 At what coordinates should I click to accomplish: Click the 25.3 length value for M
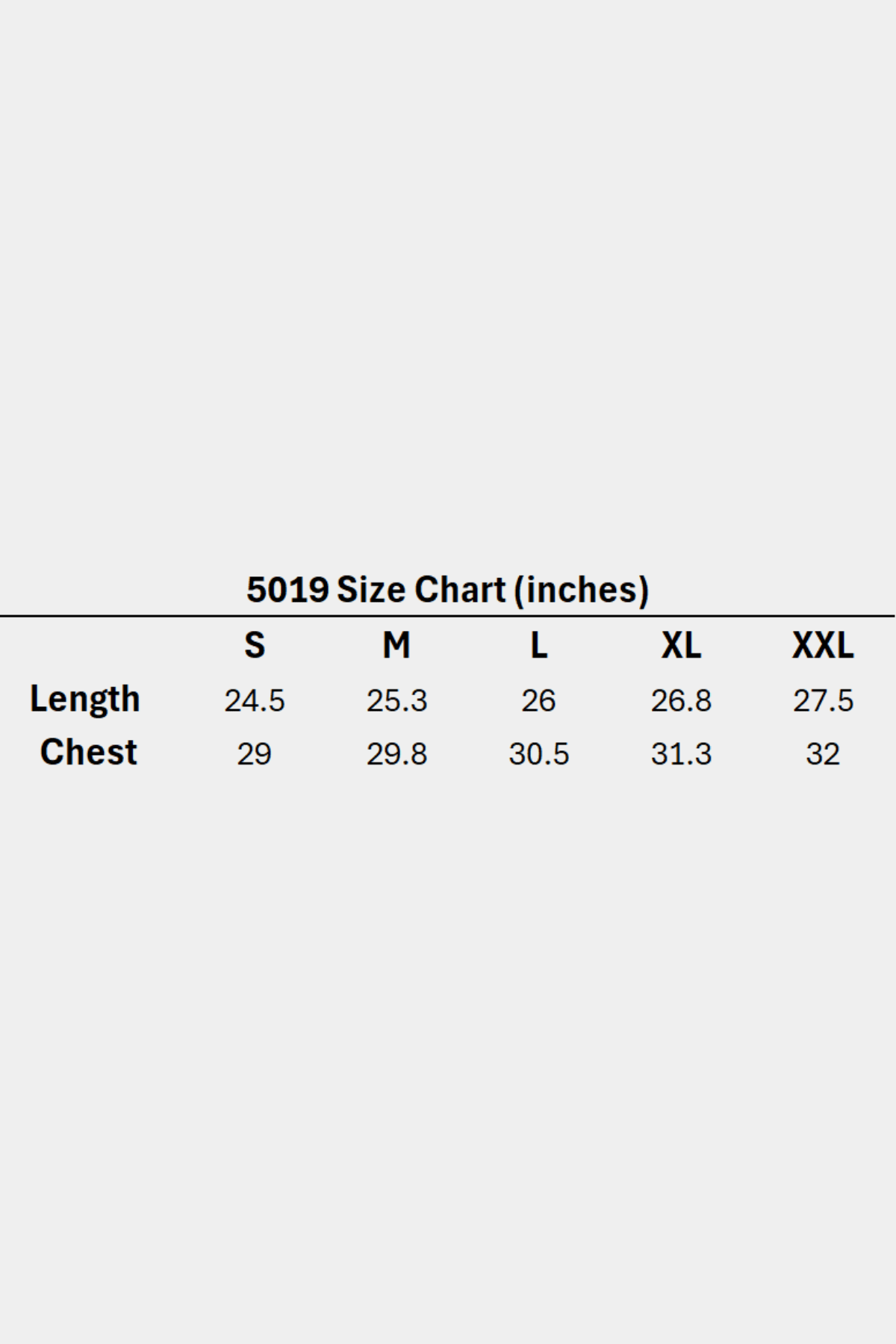[396, 701]
